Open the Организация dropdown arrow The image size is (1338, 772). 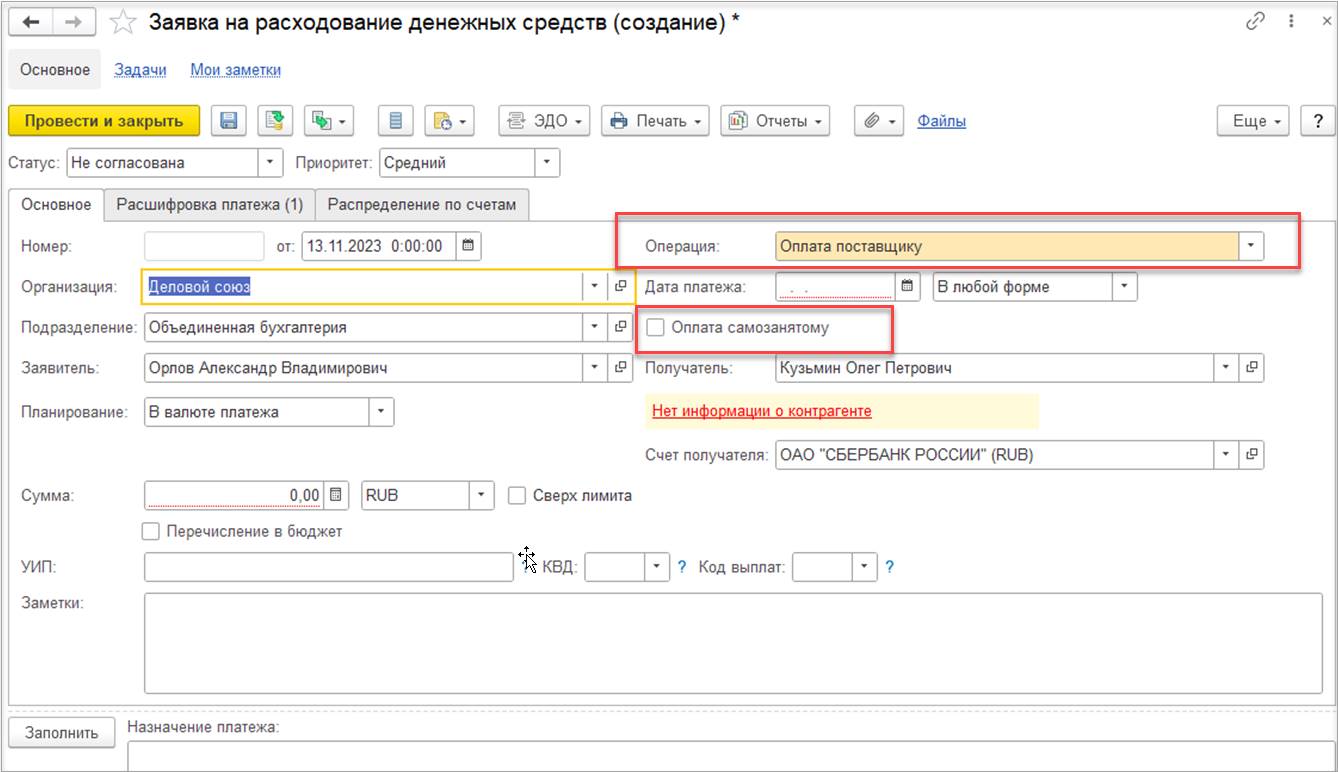pyautogui.click(x=595, y=286)
